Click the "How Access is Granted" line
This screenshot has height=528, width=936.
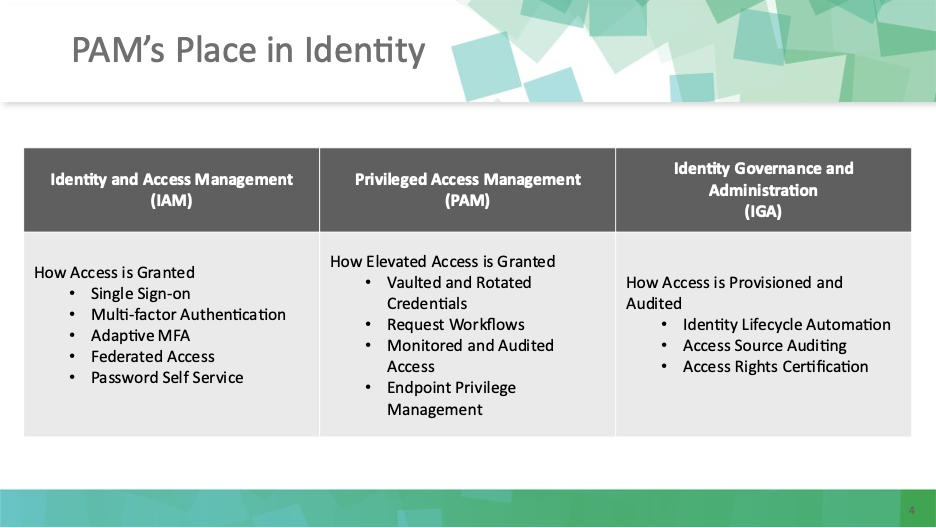[115, 273]
